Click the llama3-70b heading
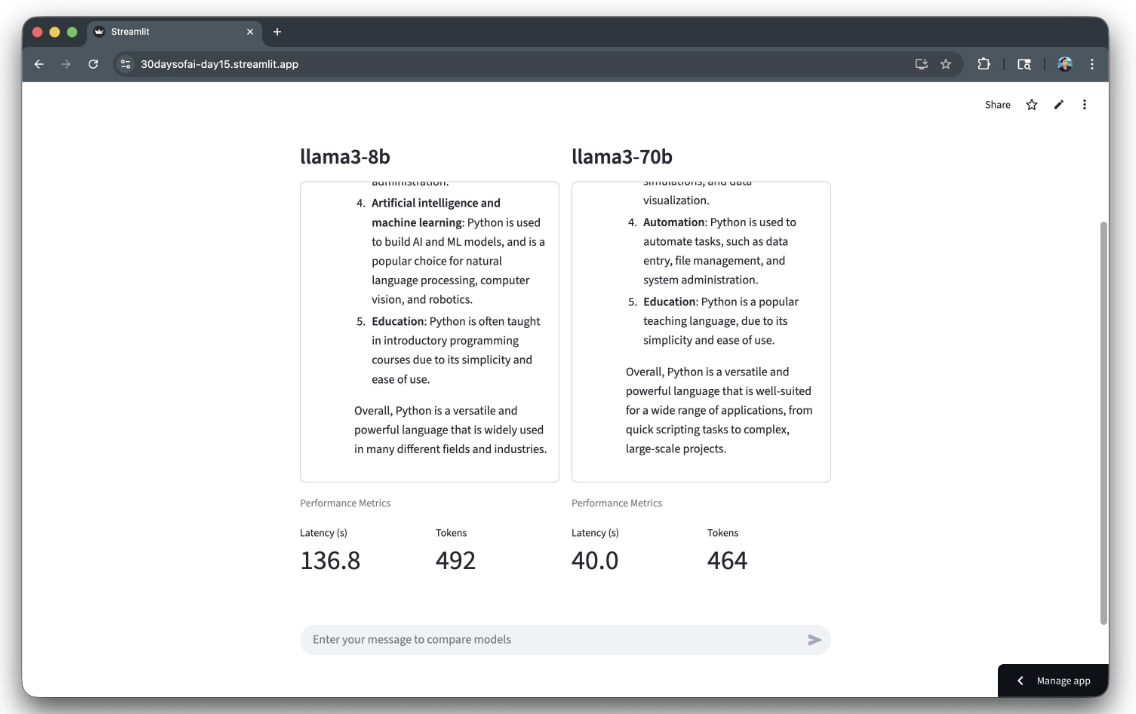Screen dimensions: 1136x714 click(x=622, y=156)
